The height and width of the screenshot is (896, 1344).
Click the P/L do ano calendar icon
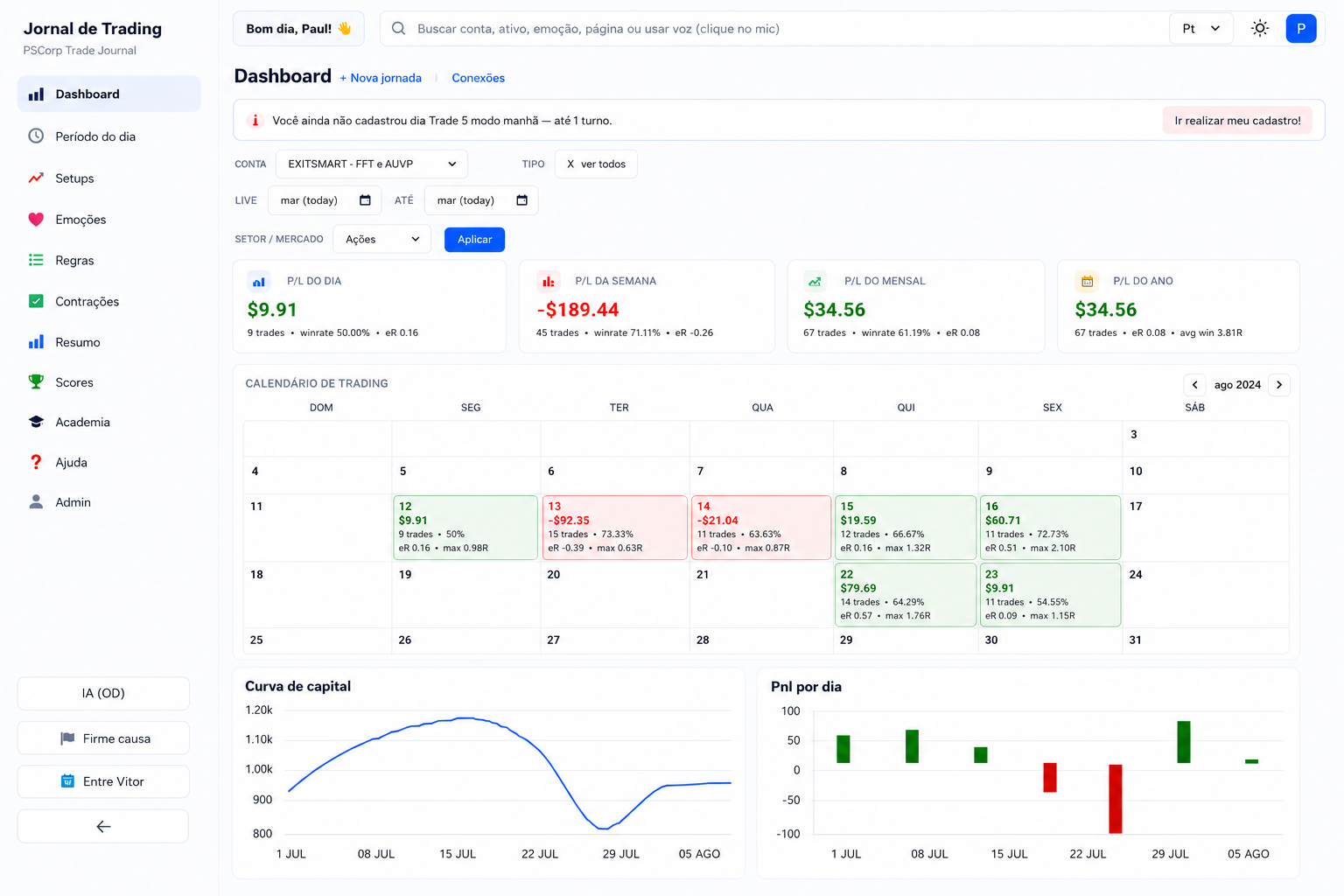coord(1087,282)
